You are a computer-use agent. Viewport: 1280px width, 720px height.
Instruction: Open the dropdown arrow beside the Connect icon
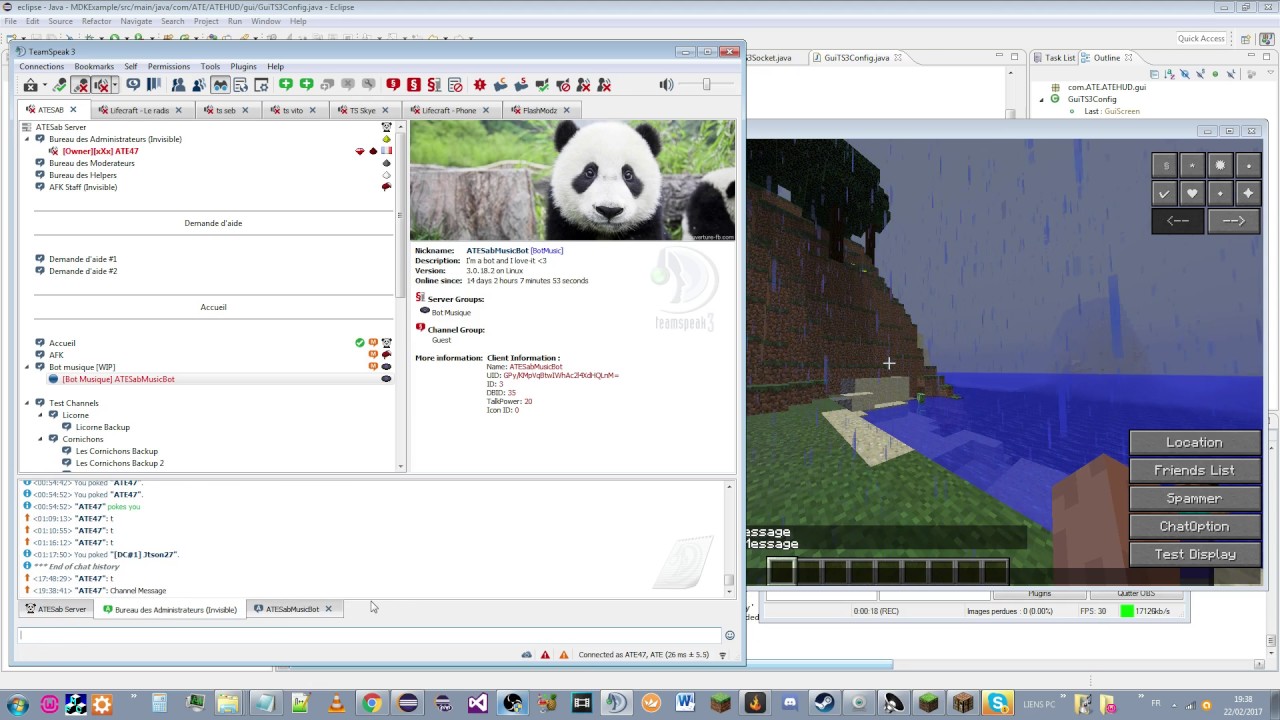(x=45, y=85)
